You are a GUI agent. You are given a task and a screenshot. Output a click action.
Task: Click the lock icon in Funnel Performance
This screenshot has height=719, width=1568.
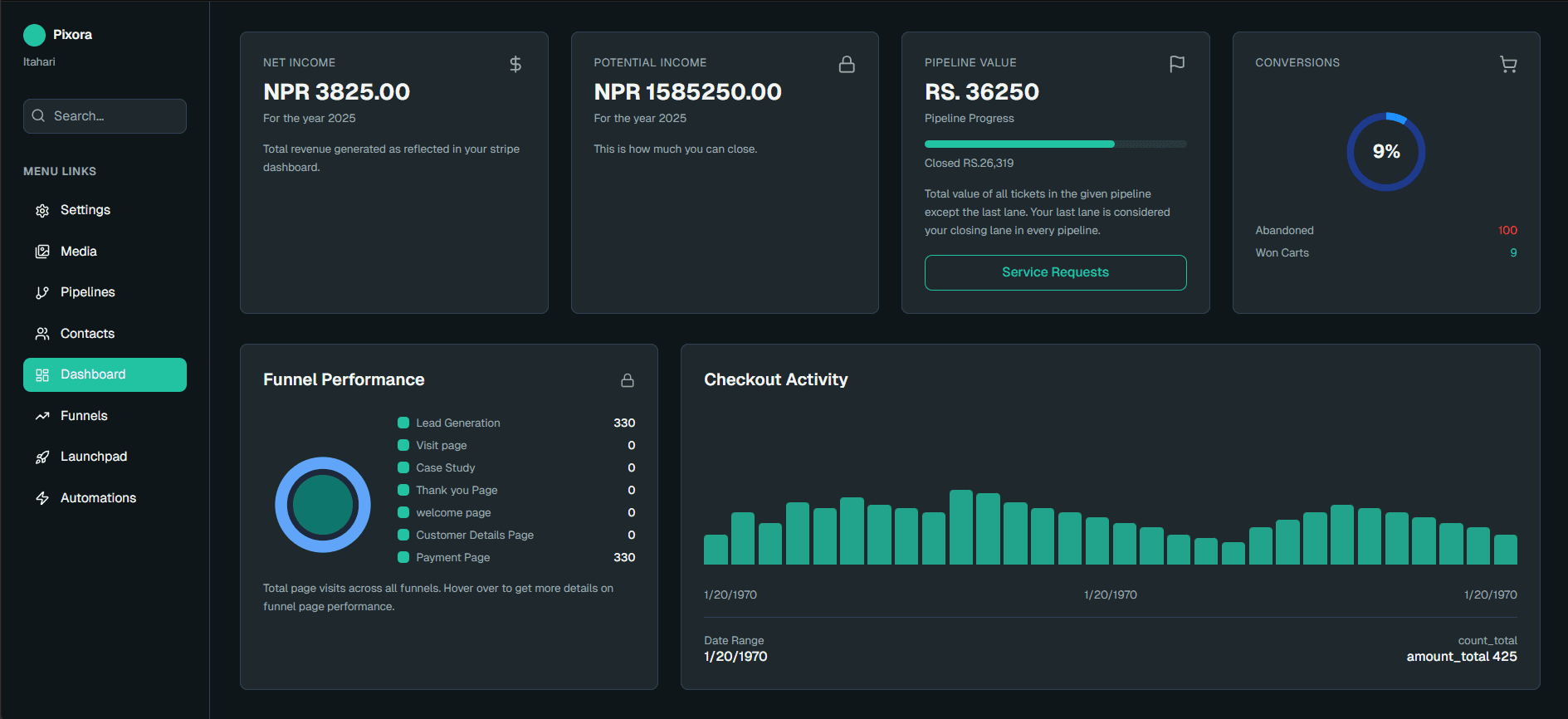628,380
